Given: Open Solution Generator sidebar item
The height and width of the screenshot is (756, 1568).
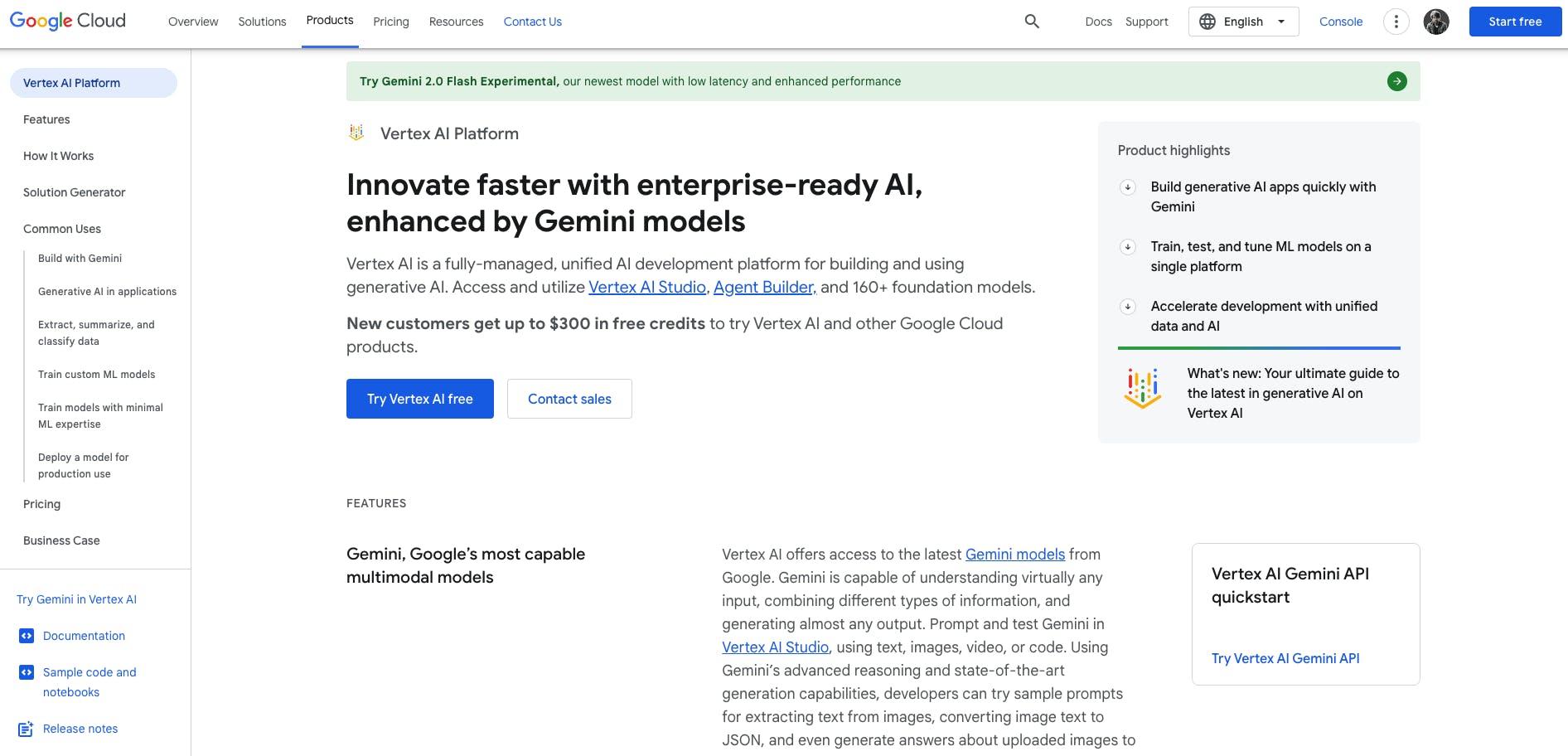Looking at the screenshot, I should 74,192.
